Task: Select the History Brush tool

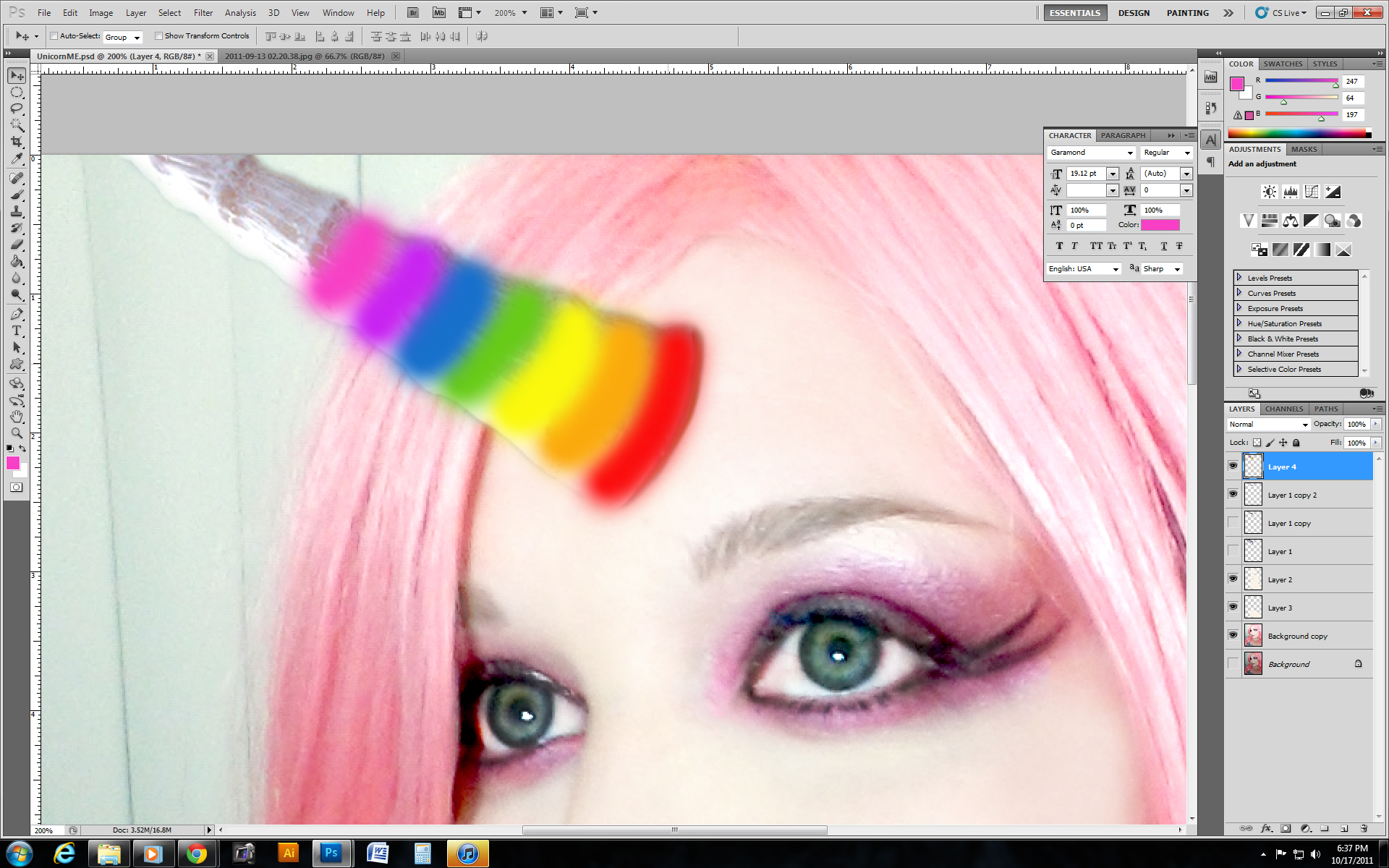Action: pyautogui.click(x=17, y=228)
